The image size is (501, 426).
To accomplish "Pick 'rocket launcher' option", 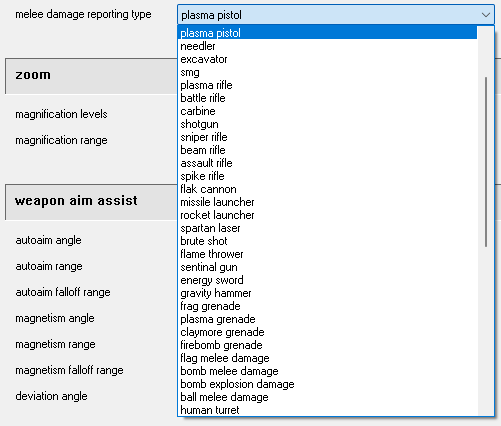I will (x=328, y=215).
